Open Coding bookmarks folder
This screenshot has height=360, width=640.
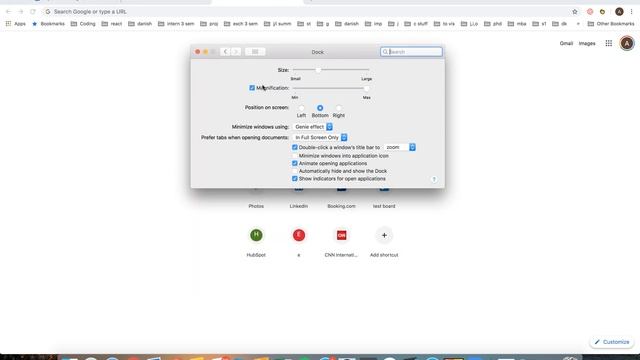click(83, 24)
